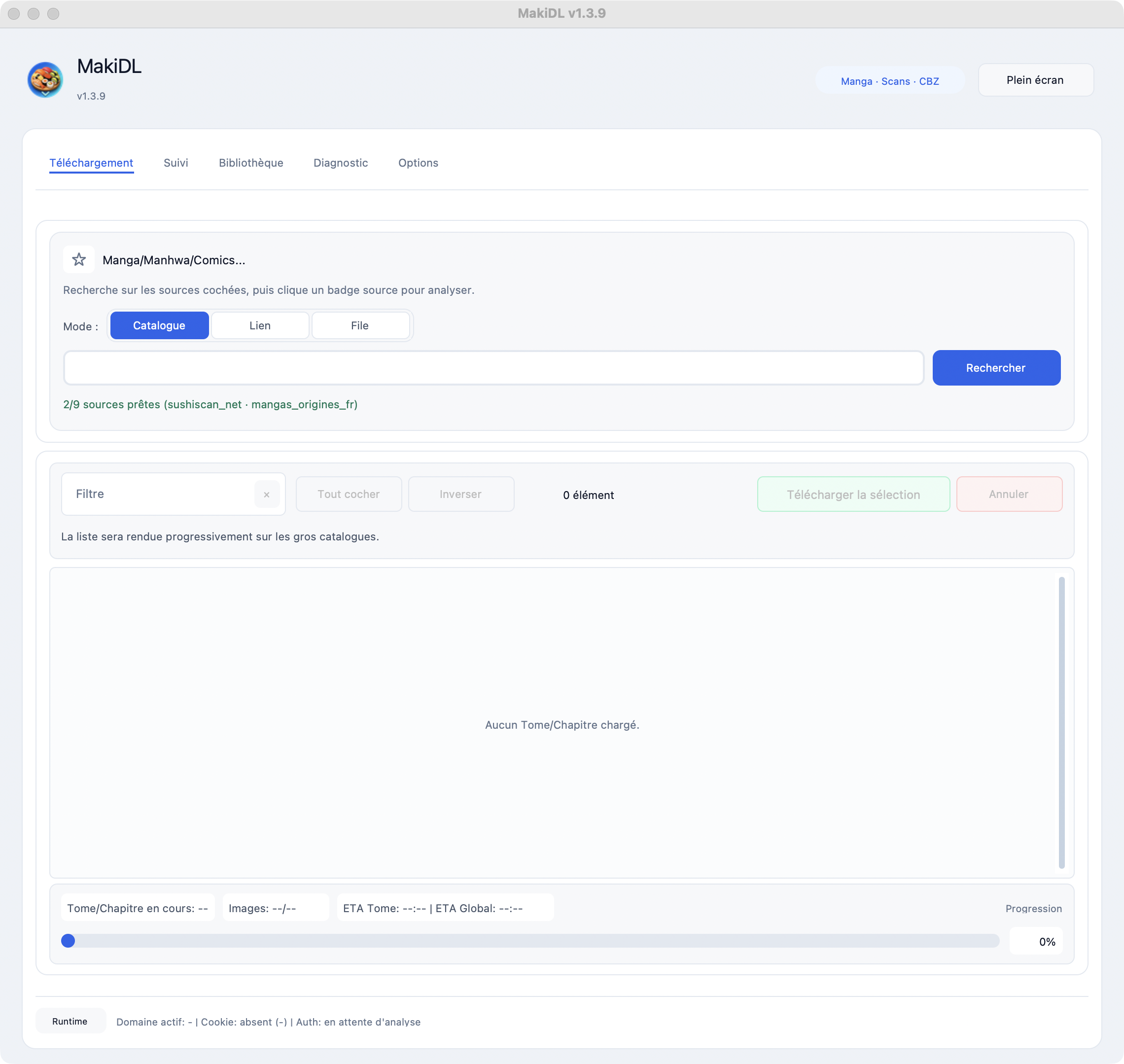Screen dimensions: 1124x1064
Task: Click the Runtime badge
Action: 70,1021
